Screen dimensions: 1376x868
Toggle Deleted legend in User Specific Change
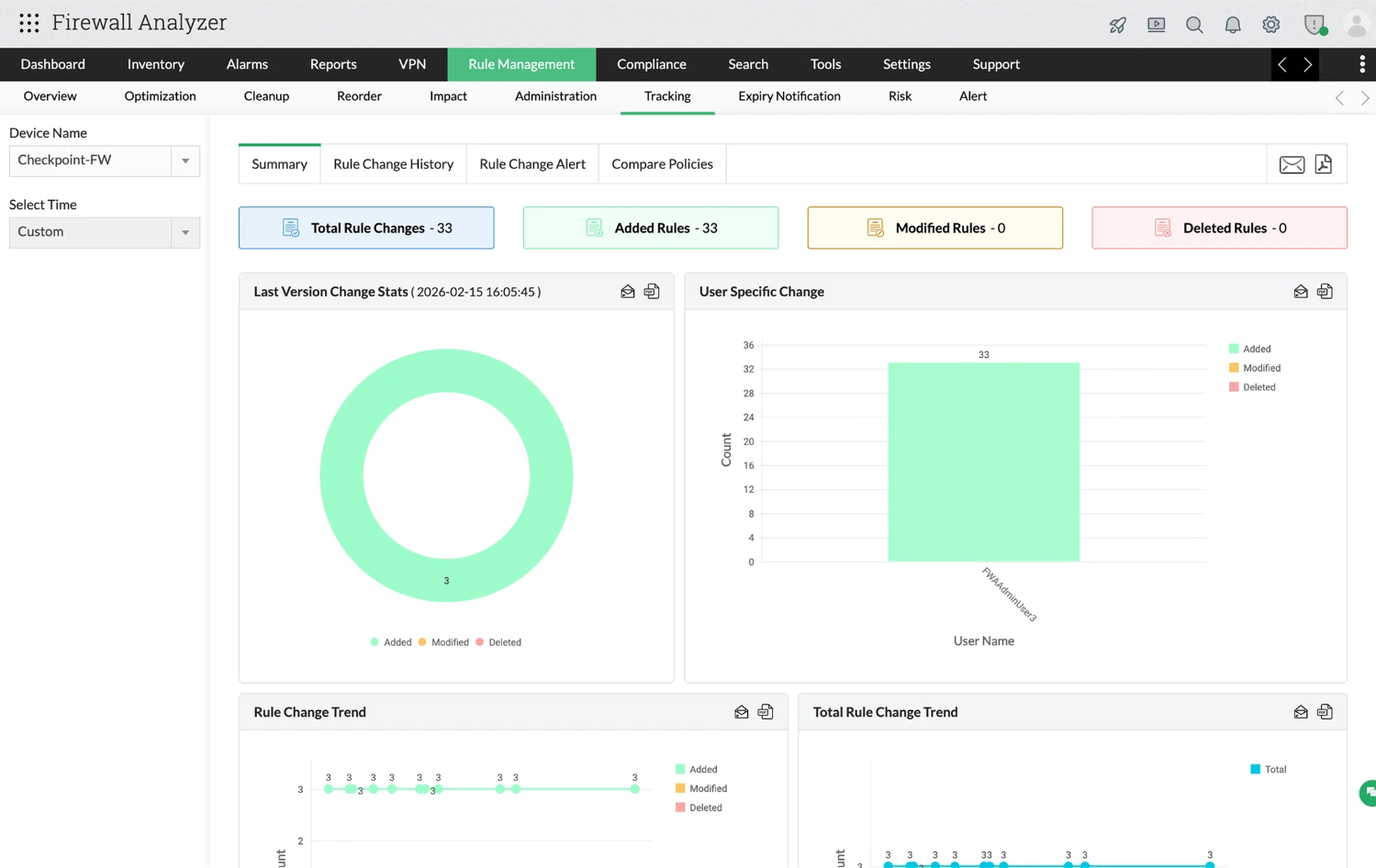click(x=1252, y=387)
